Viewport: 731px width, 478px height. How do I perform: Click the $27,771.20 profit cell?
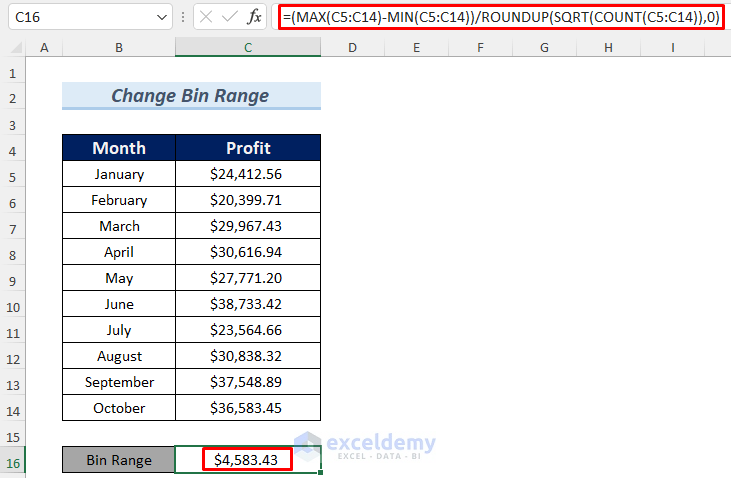tap(248, 278)
